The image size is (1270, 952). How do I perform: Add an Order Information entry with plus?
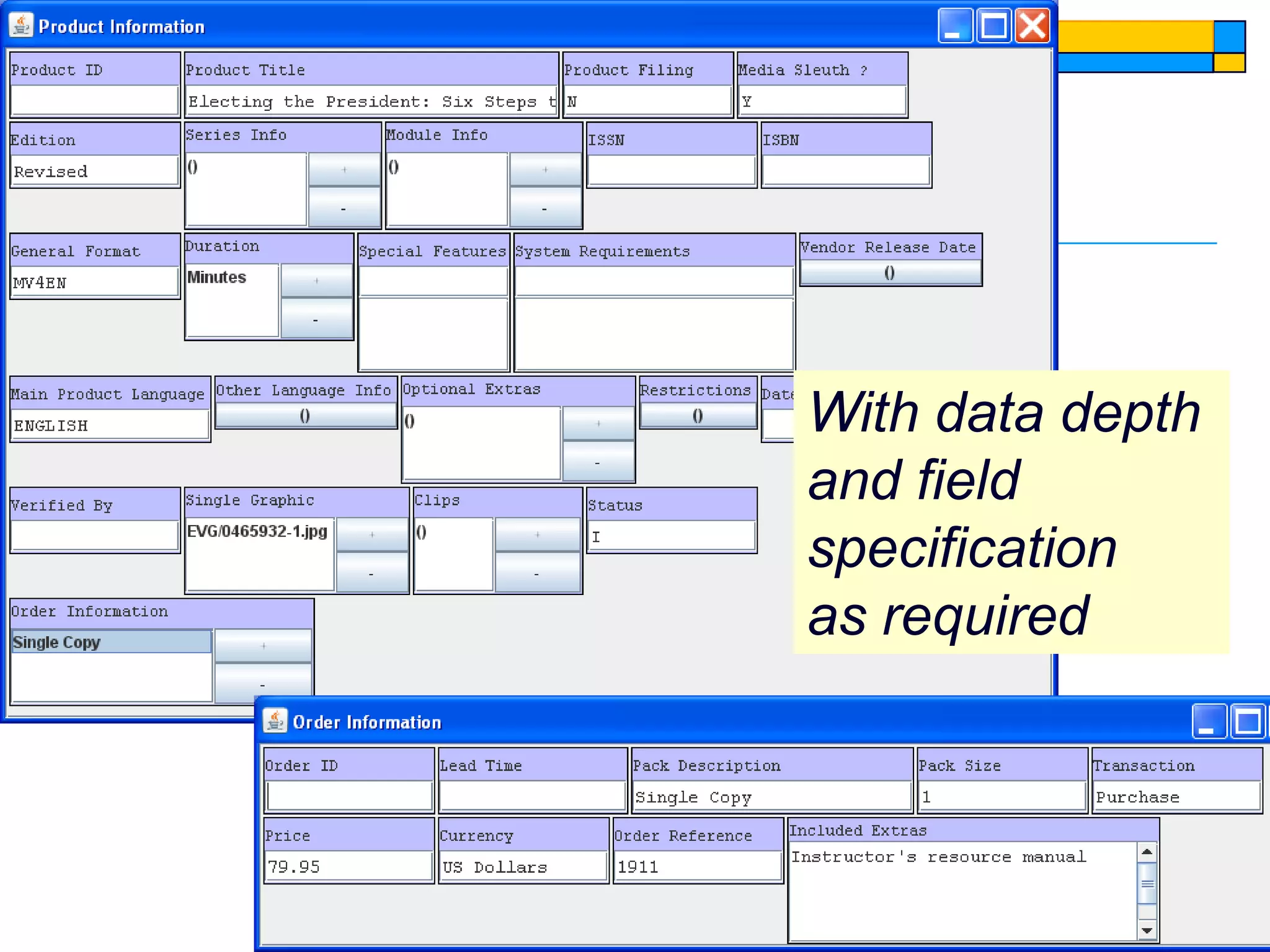click(263, 646)
